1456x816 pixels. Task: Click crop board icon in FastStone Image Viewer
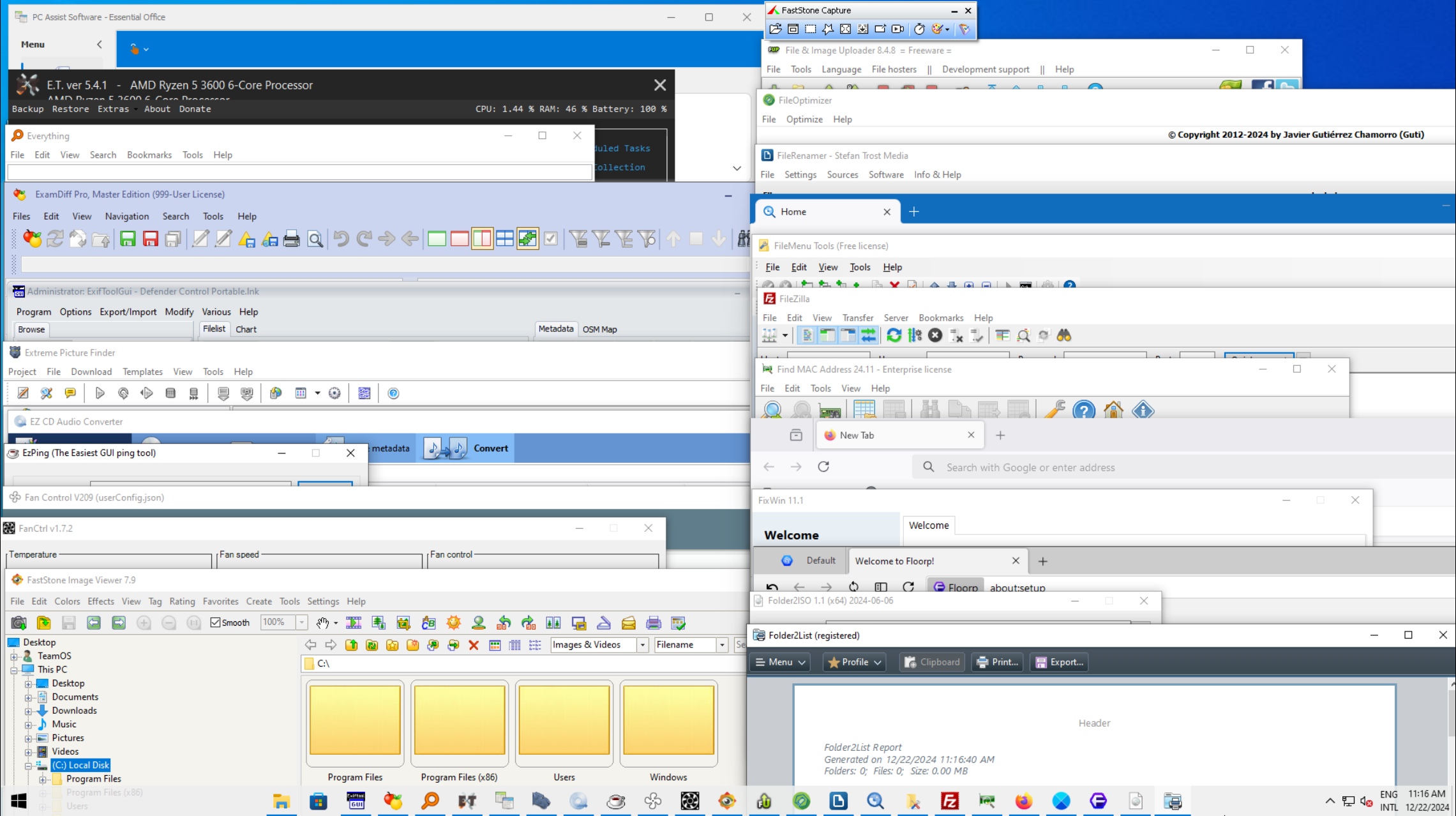tap(403, 623)
